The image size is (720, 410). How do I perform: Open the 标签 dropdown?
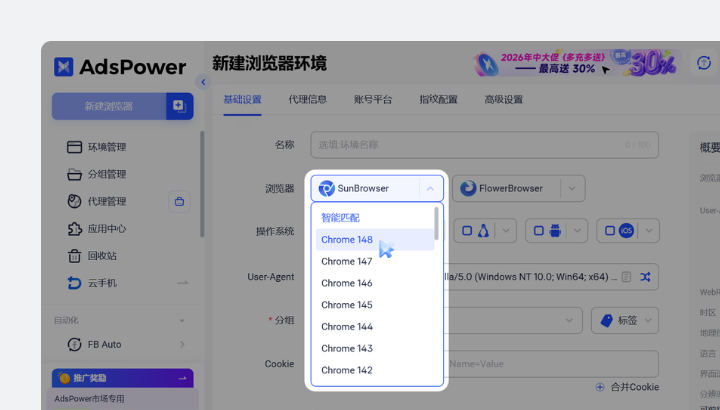click(625, 320)
